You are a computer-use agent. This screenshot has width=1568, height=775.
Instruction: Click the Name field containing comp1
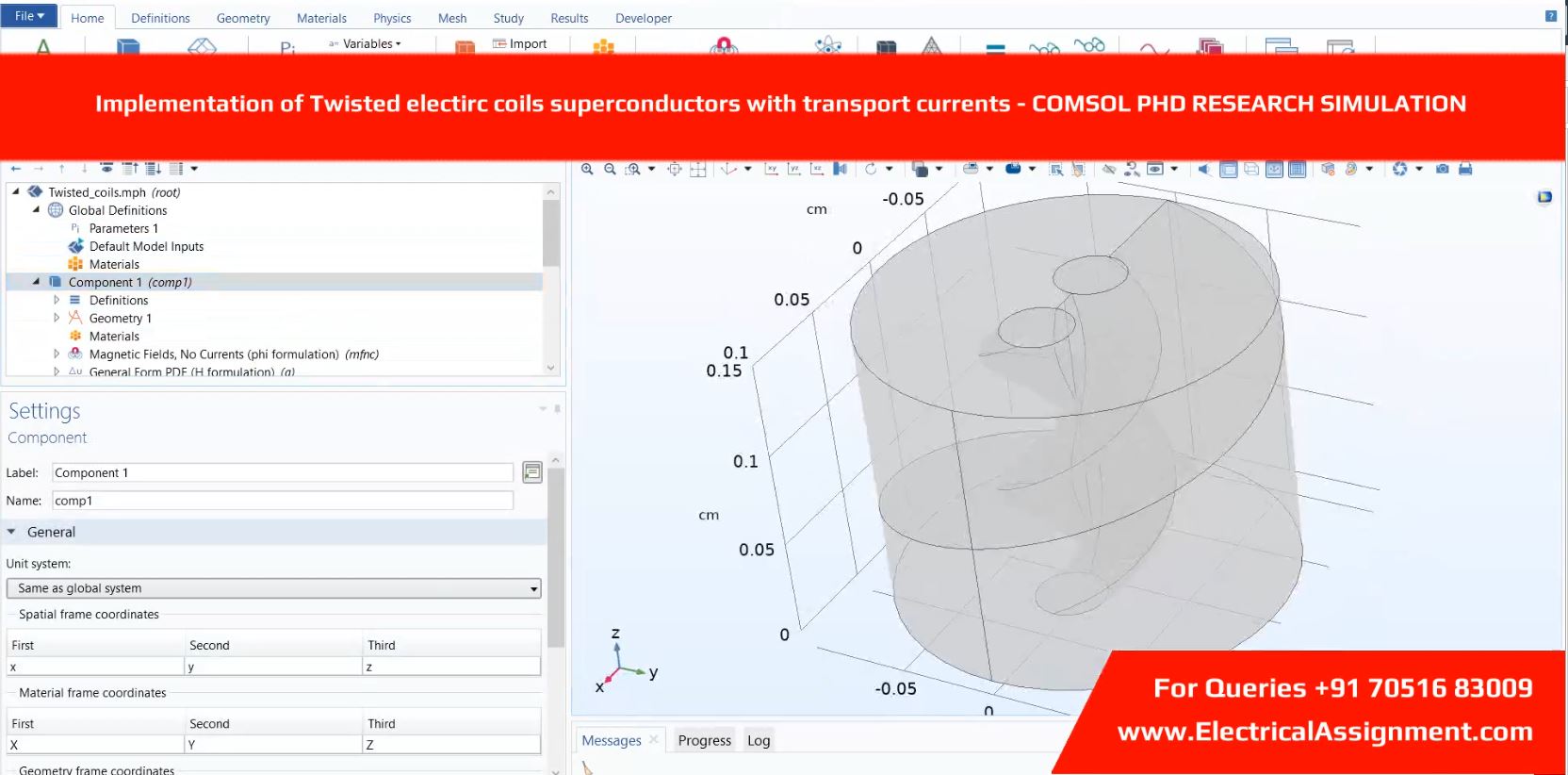(x=283, y=501)
